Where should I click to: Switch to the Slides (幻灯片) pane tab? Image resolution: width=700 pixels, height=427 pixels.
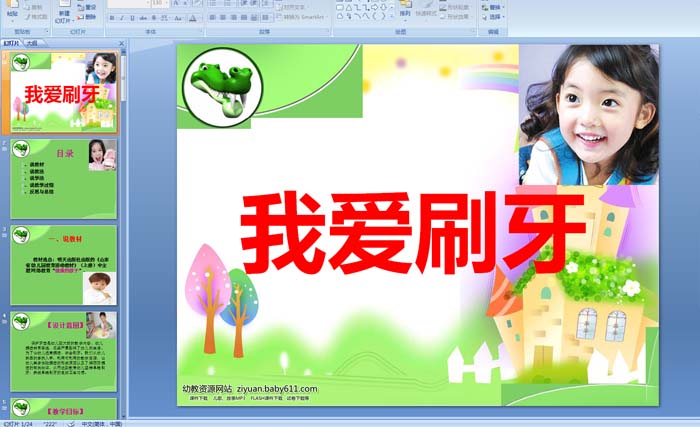[x=12, y=43]
